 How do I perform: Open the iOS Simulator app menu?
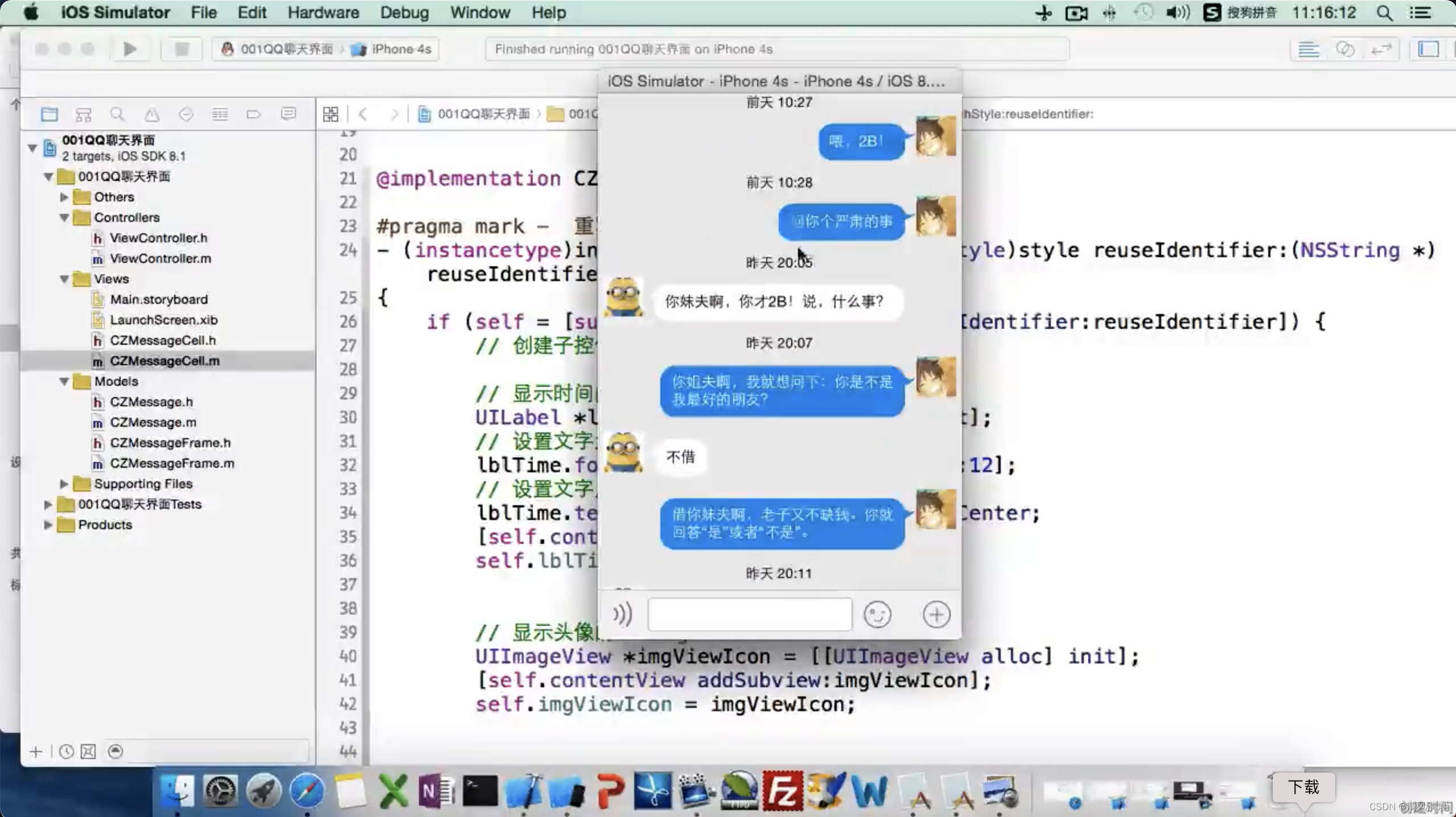[116, 13]
